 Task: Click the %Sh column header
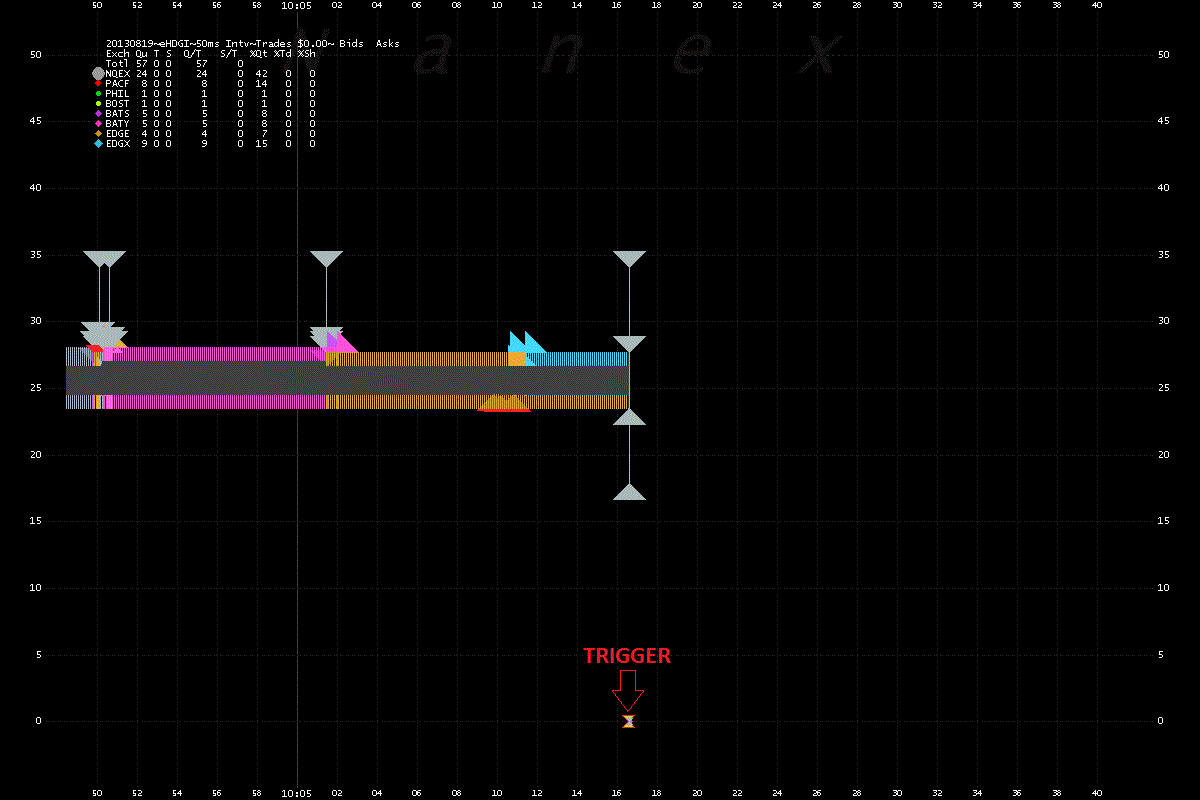pos(307,53)
